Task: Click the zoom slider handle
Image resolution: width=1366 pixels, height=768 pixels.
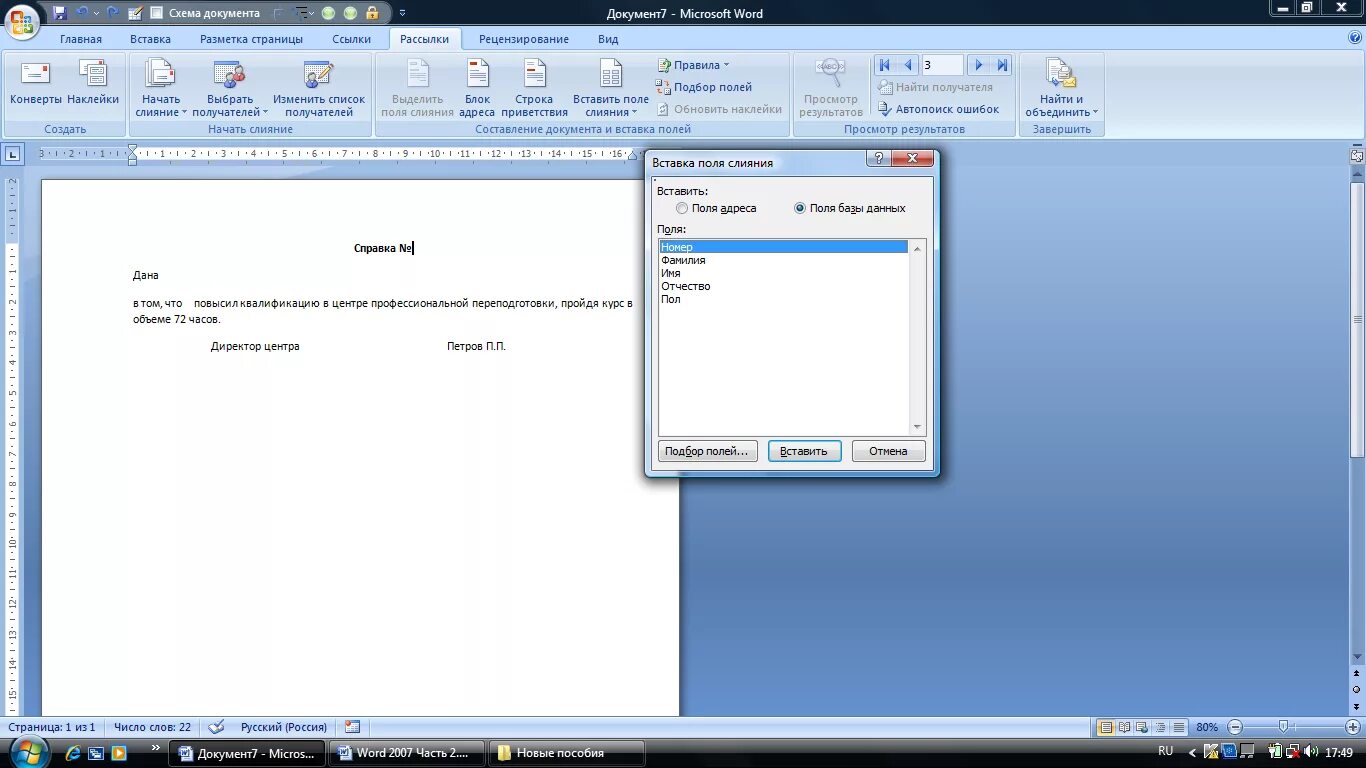Action: [1283, 727]
